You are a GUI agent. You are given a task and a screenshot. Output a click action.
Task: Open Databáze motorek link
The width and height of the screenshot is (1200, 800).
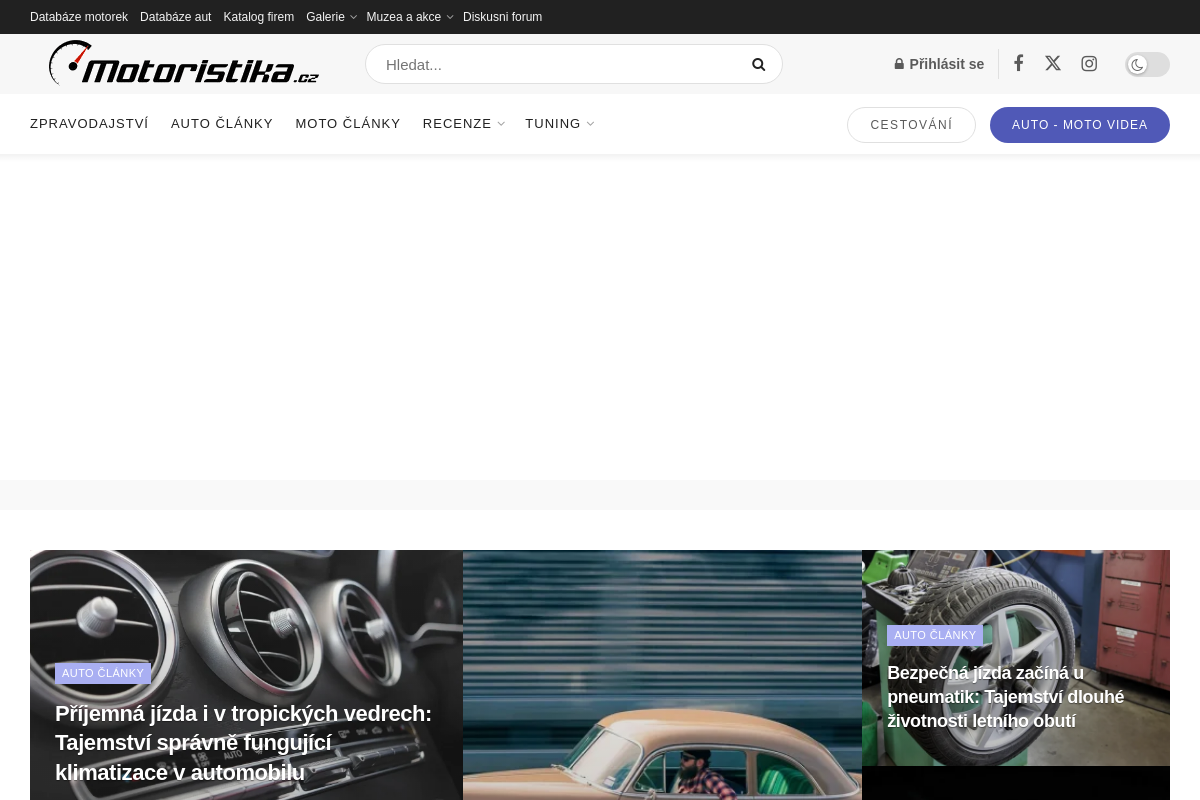click(79, 17)
